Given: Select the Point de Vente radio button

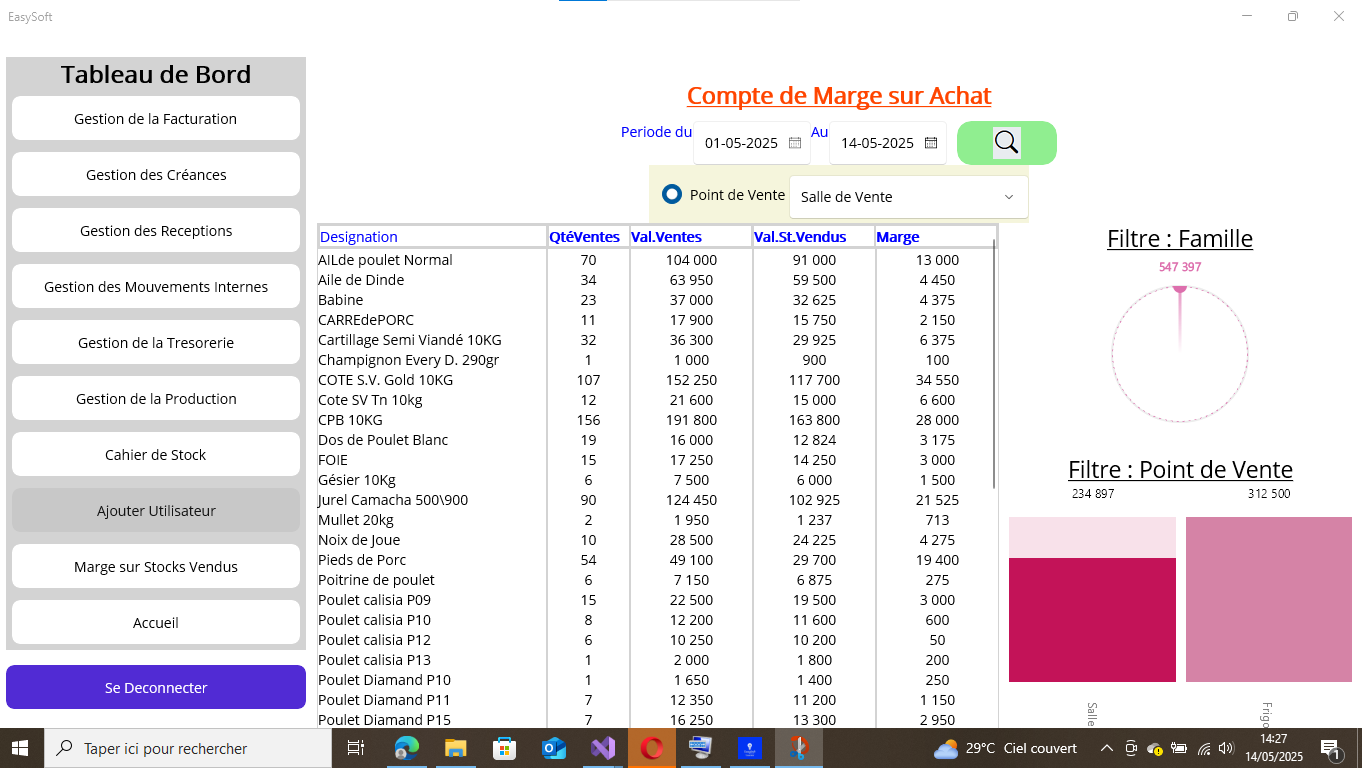Looking at the screenshot, I should pyautogui.click(x=672, y=195).
